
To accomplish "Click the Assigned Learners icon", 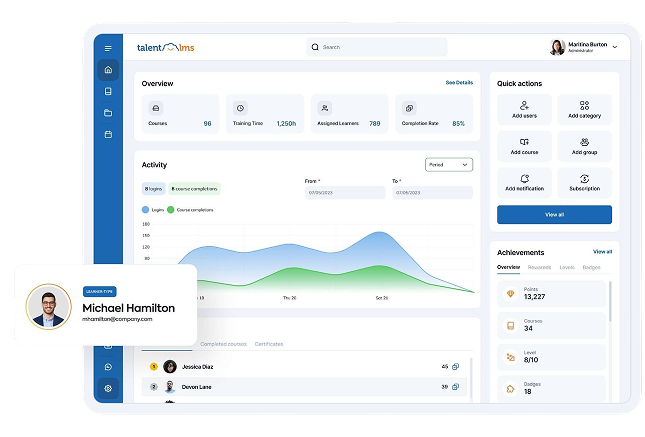I will (x=325, y=108).
